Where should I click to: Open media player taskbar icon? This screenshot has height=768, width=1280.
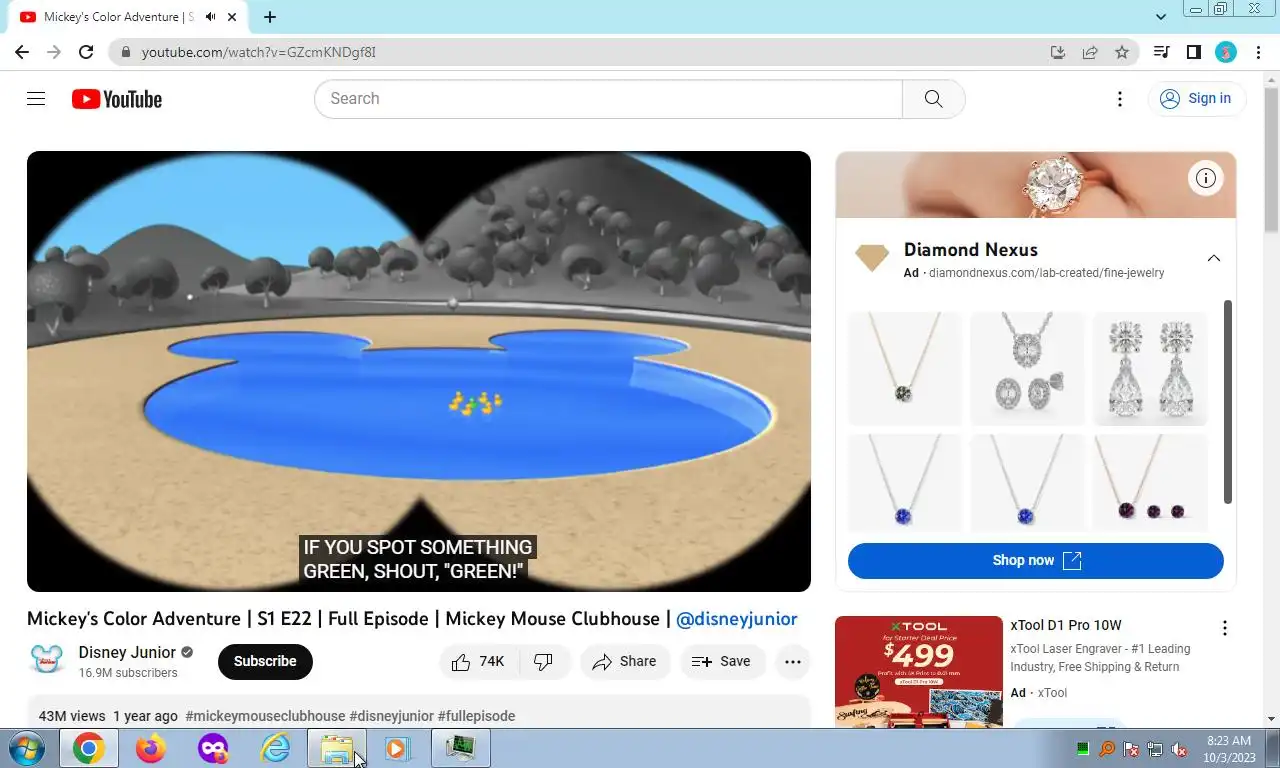(x=398, y=748)
